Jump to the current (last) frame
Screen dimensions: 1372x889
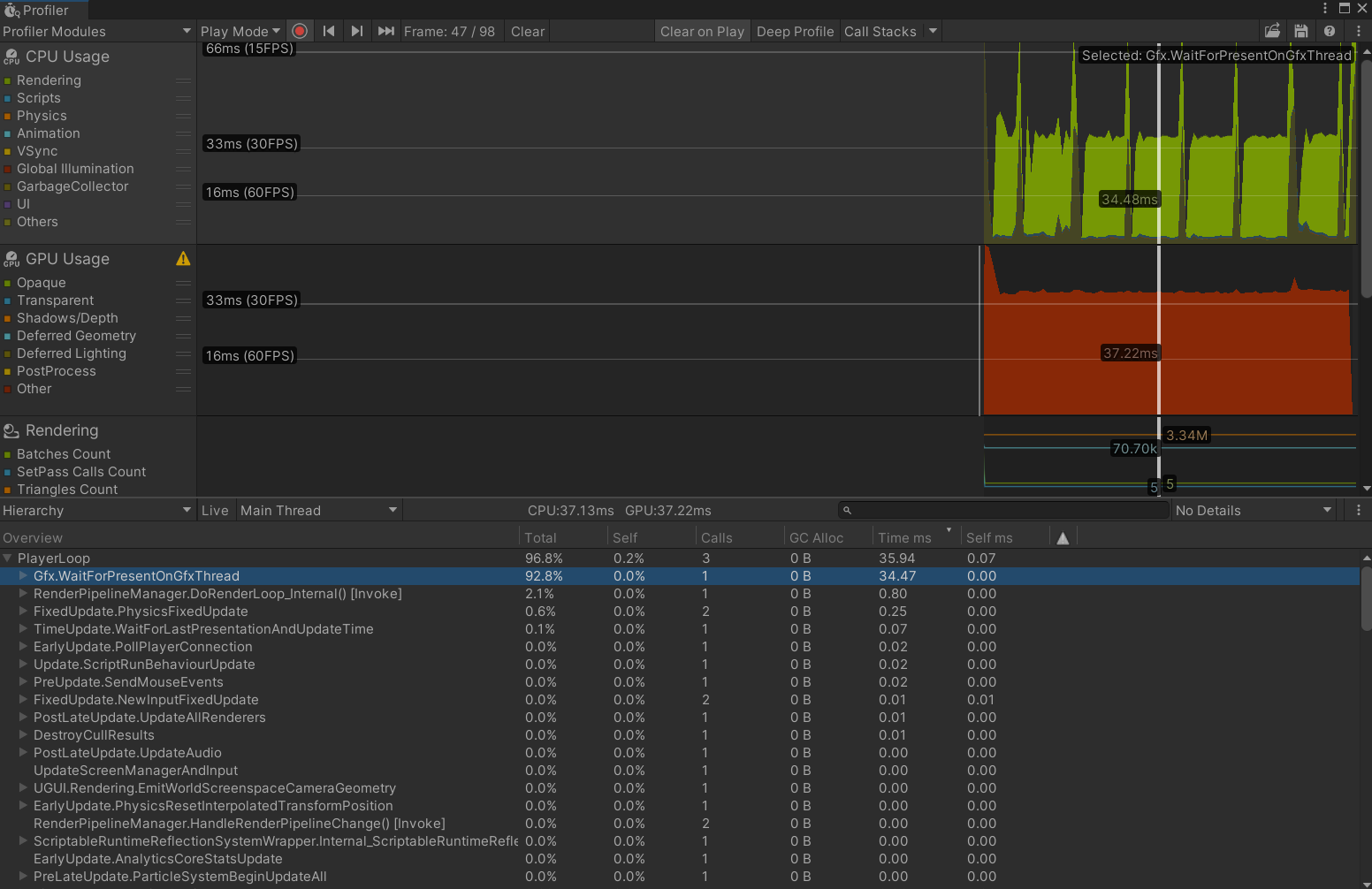click(x=386, y=31)
